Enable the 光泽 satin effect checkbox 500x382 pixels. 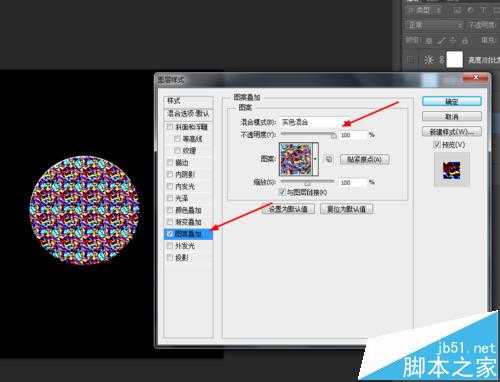[170, 198]
